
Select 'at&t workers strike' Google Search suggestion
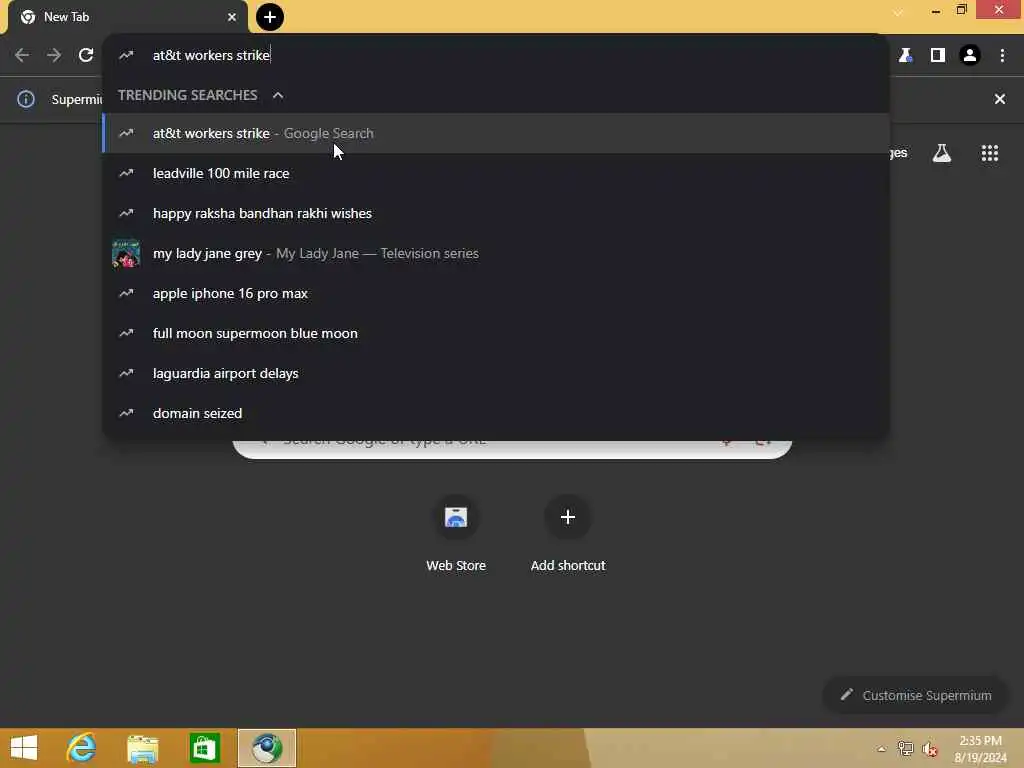496,133
